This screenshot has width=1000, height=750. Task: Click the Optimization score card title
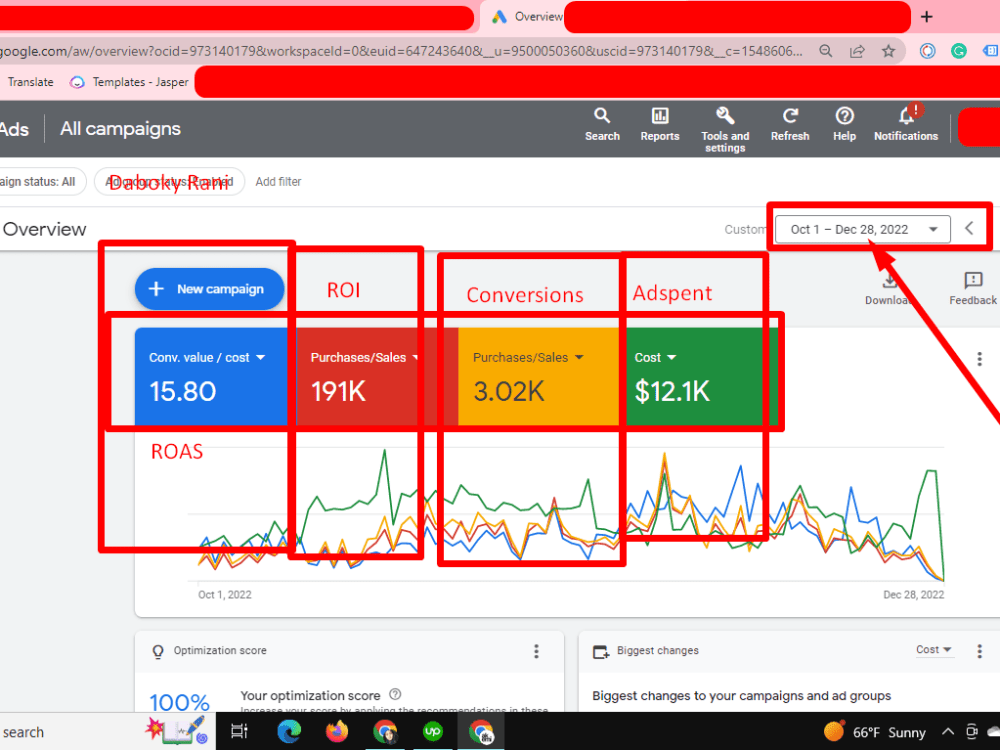pyautogui.click(x=220, y=651)
